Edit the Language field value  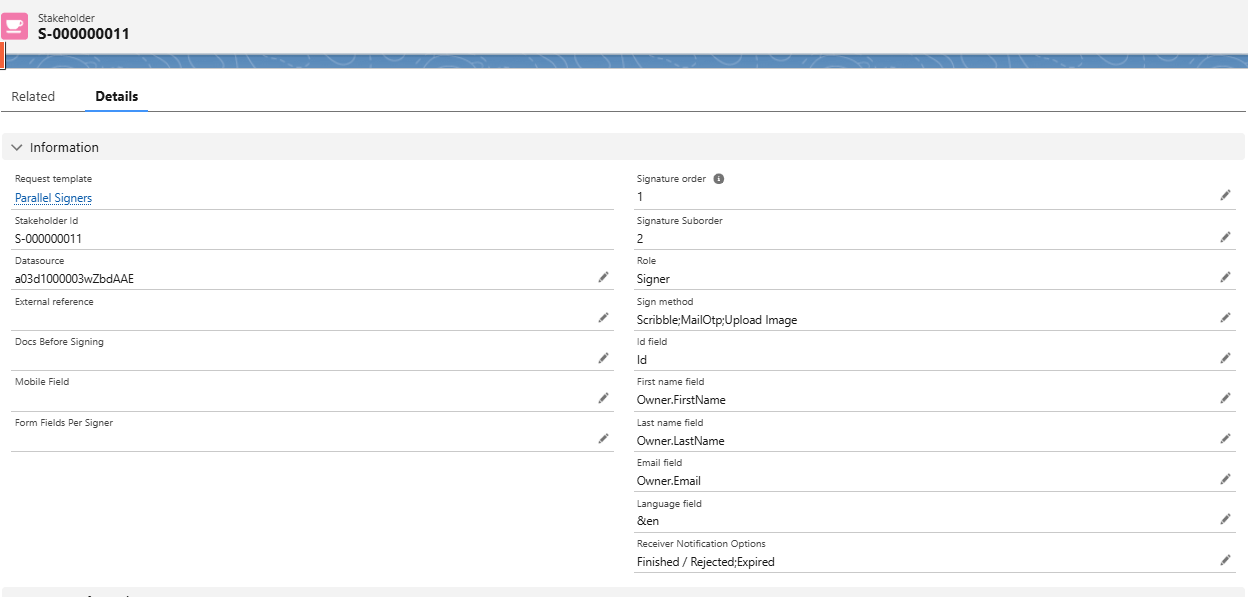tap(1225, 520)
